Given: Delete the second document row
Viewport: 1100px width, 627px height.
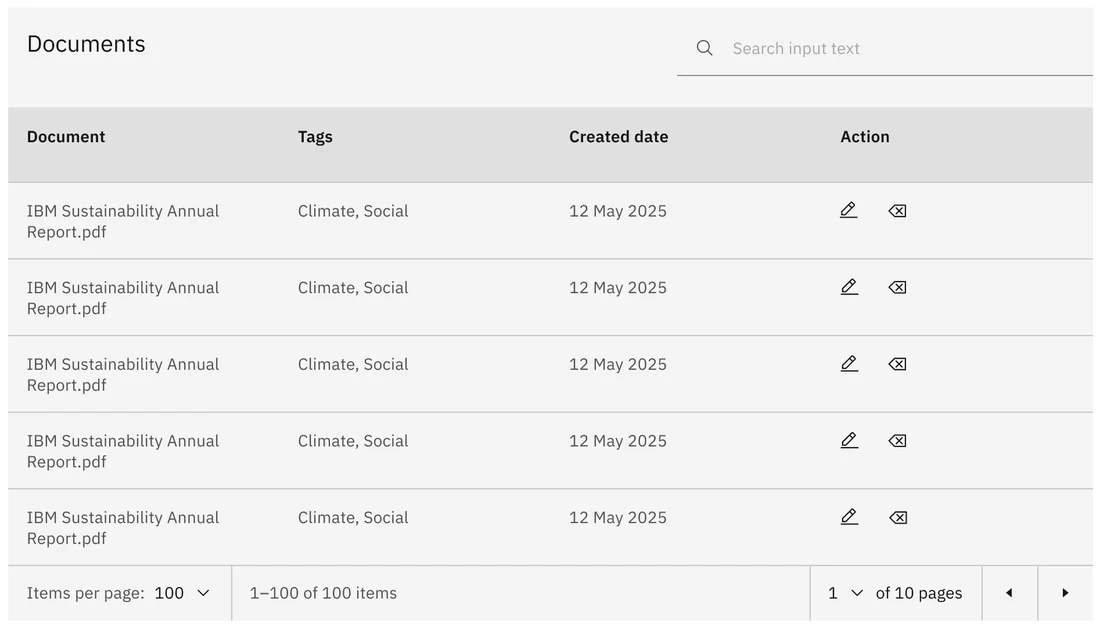Looking at the screenshot, I should point(897,288).
